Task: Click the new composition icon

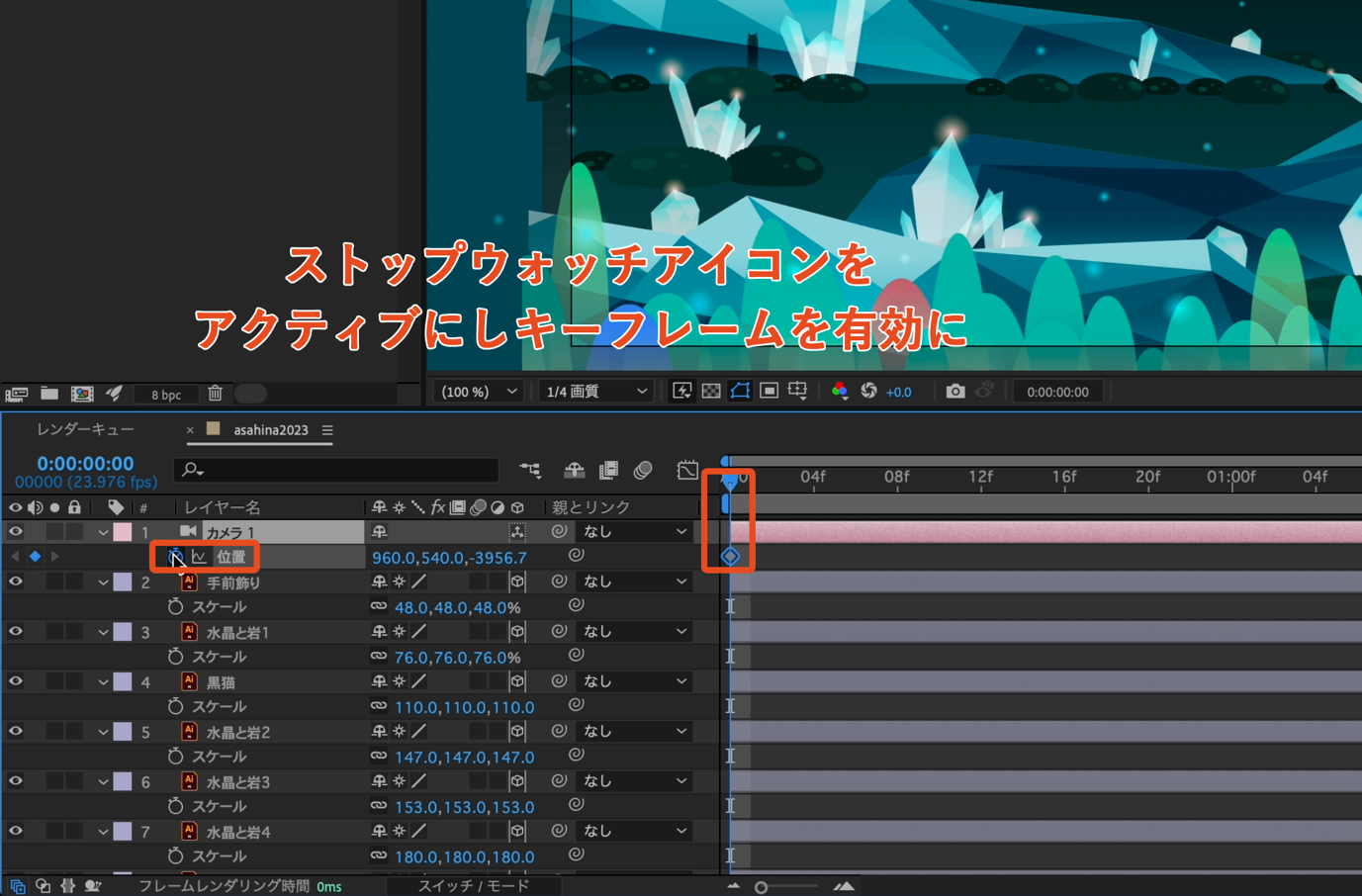Action: tap(82, 394)
